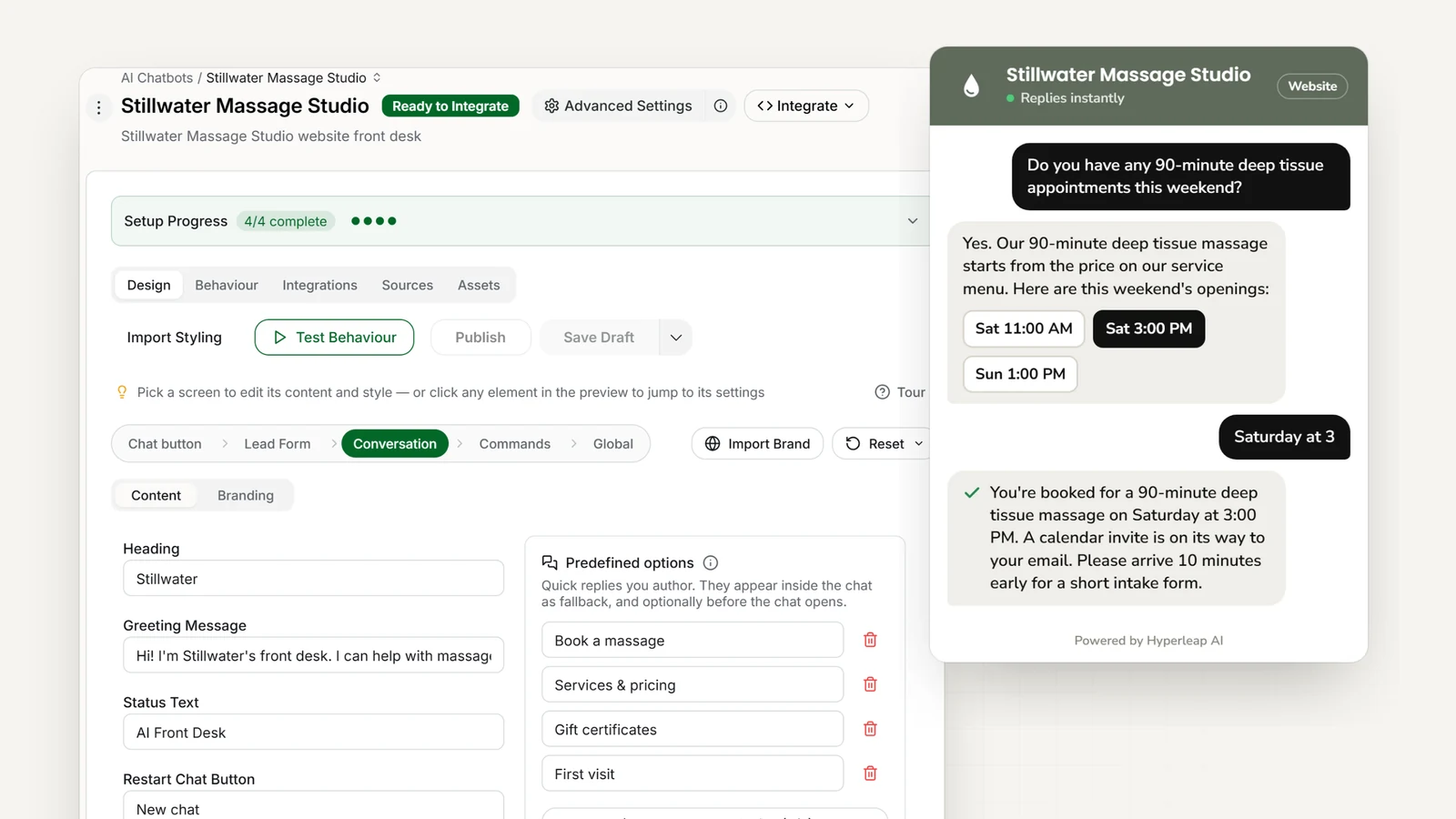Click the Publish button
1456x819 pixels.
coord(480,338)
